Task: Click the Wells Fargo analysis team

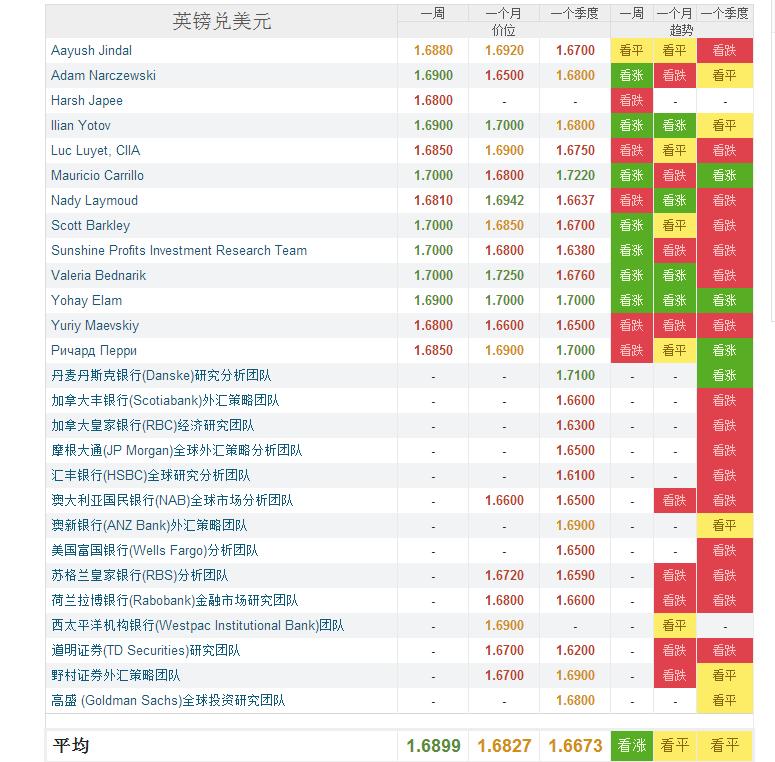Action: 155,550
